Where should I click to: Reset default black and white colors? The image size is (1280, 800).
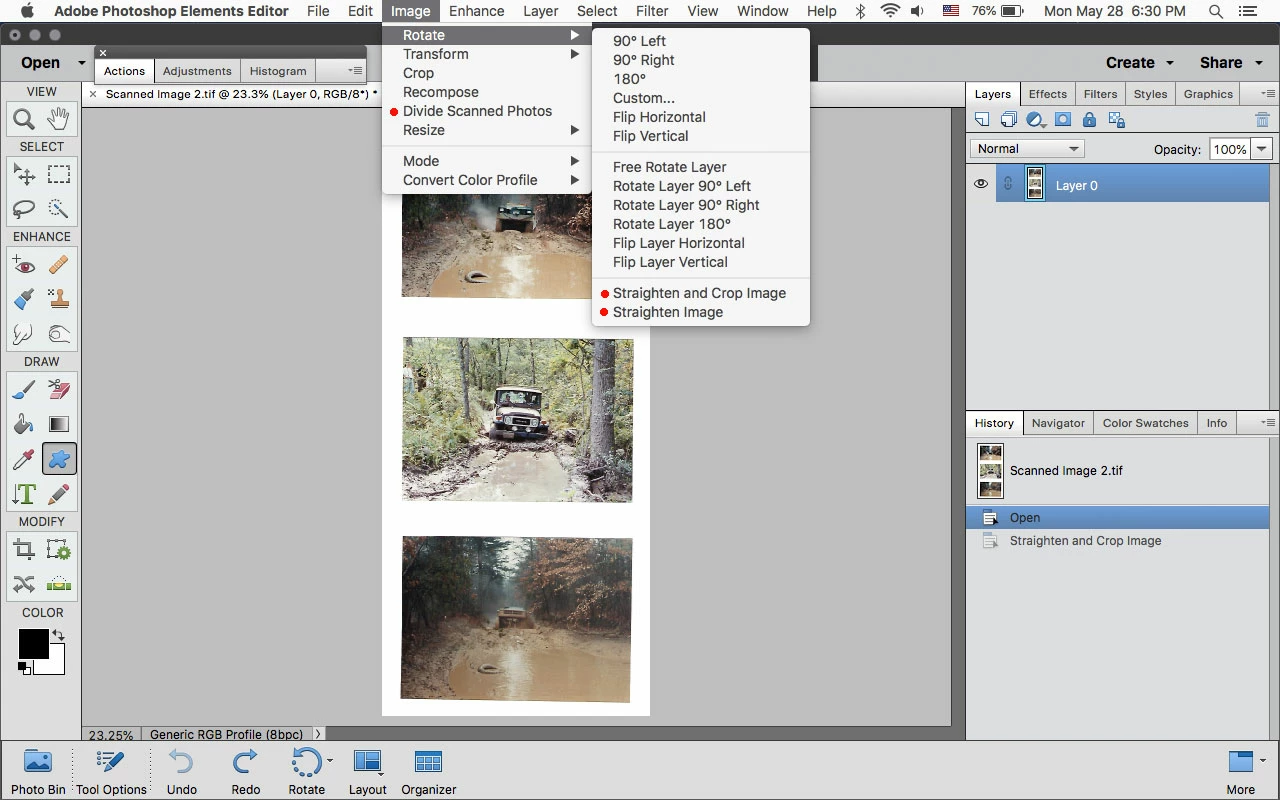point(23,667)
